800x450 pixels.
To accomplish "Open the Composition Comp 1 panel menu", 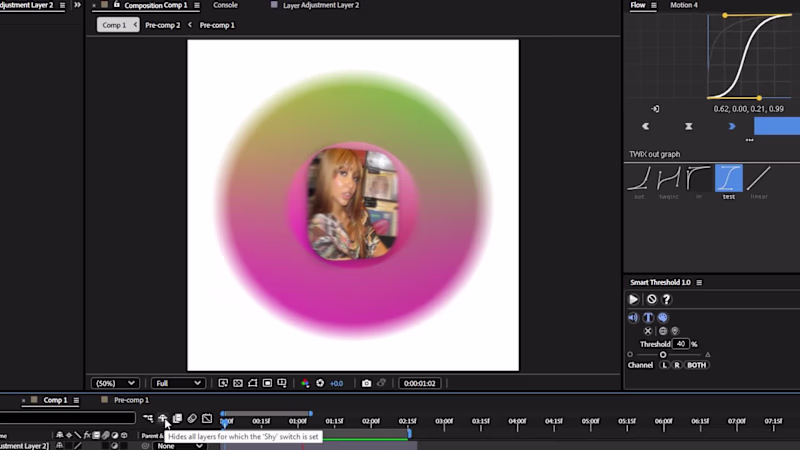I will (197, 5).
